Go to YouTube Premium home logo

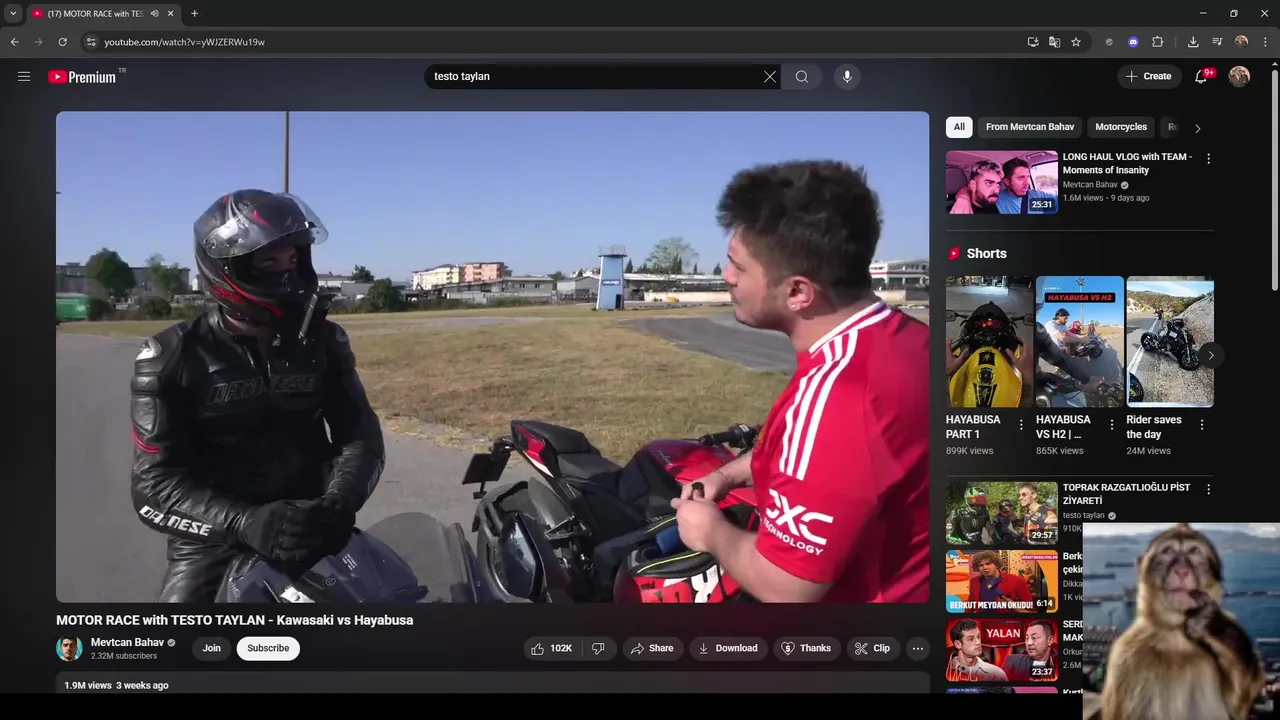pos(82,77)
